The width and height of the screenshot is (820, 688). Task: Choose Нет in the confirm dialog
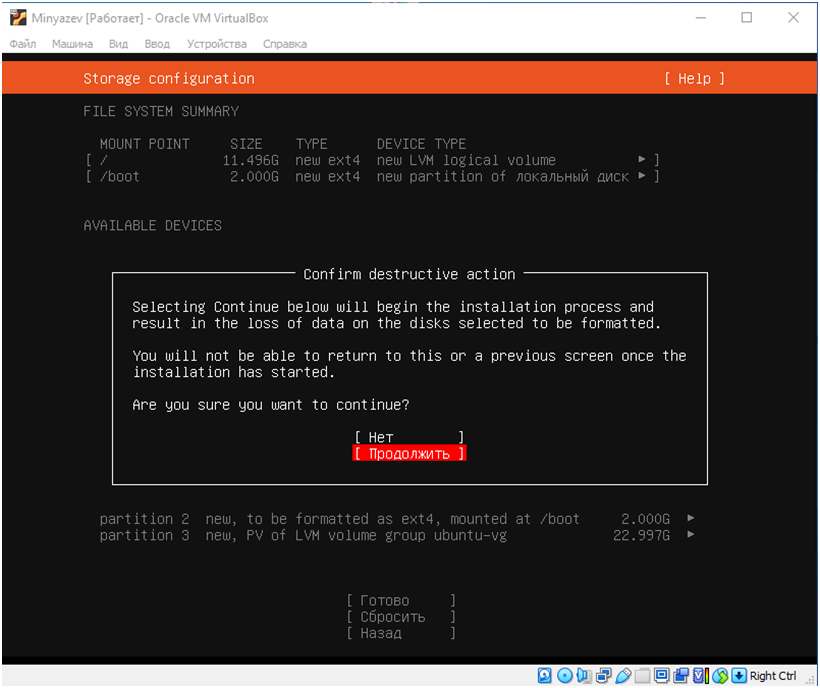click(409, 437)
